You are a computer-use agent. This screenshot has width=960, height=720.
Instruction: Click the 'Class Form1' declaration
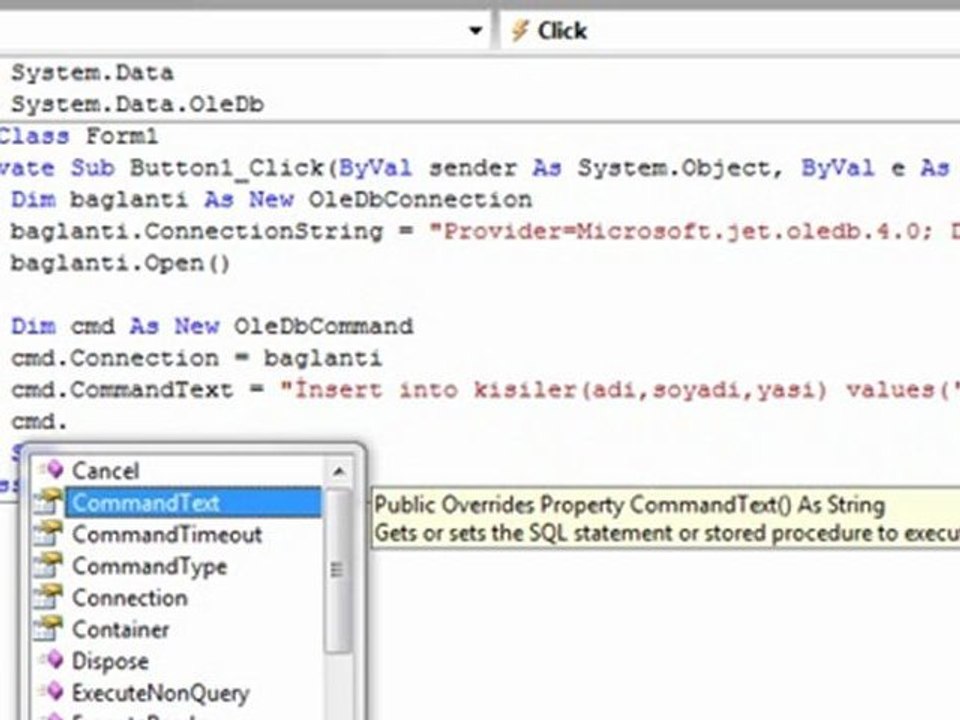pyautogui.click(x=79, y=136)
